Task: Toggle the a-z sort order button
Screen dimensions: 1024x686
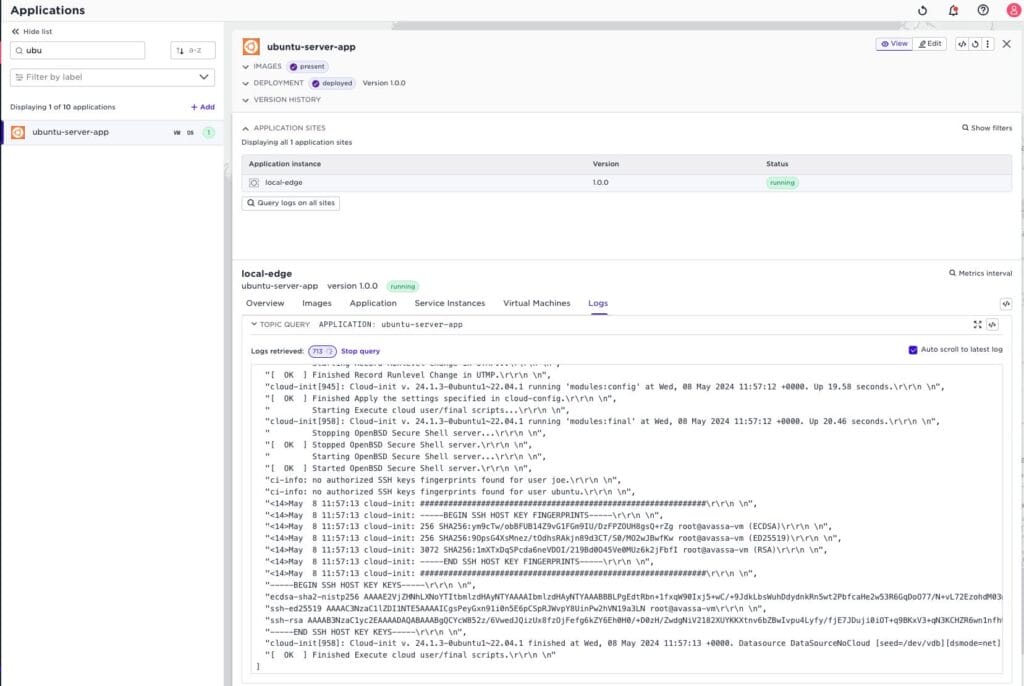Action: [192, 50]
